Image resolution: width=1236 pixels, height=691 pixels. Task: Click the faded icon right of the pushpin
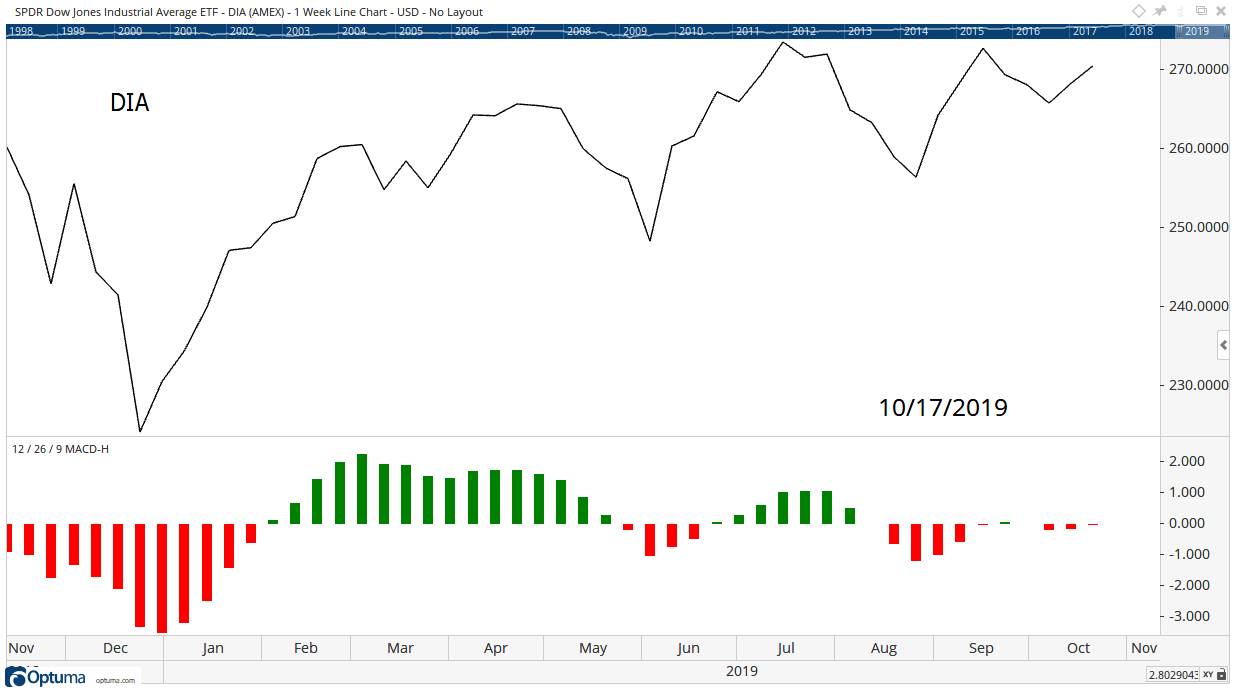(1180, 11)
